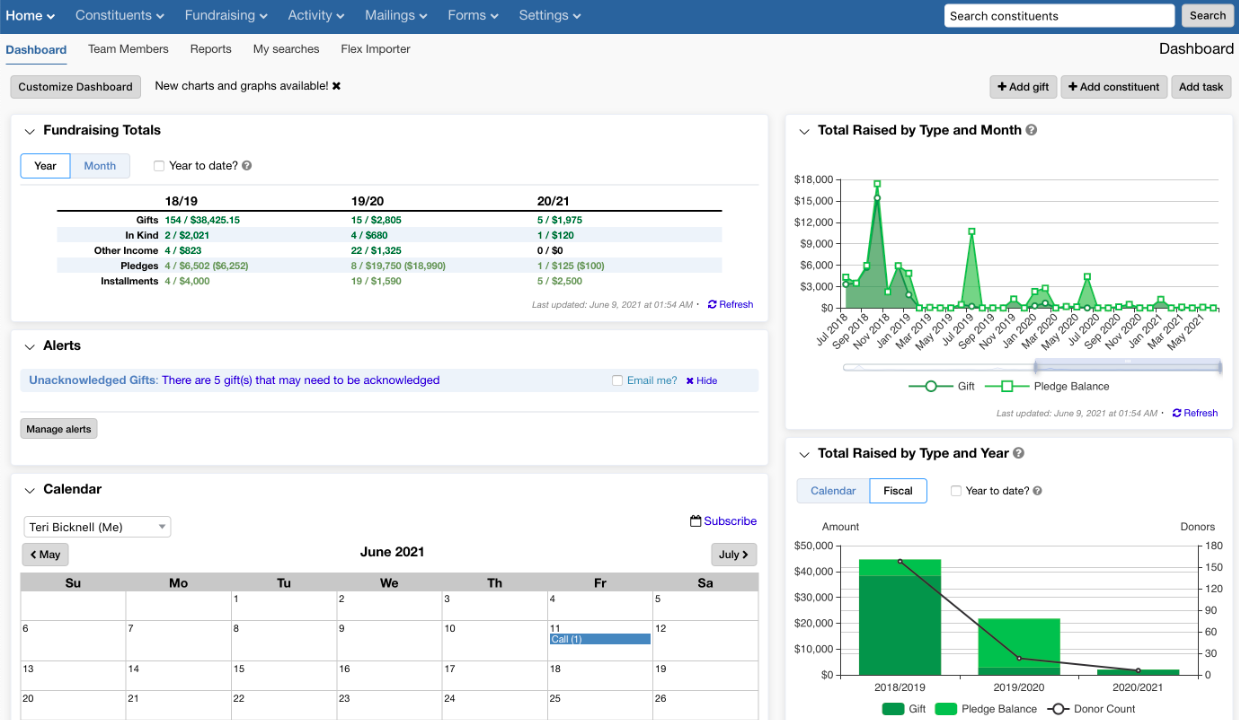Viewport: 1239px width, 720px height.
Task: Dismiss the new charts notification X icon
Action: (x=337, y=86)
